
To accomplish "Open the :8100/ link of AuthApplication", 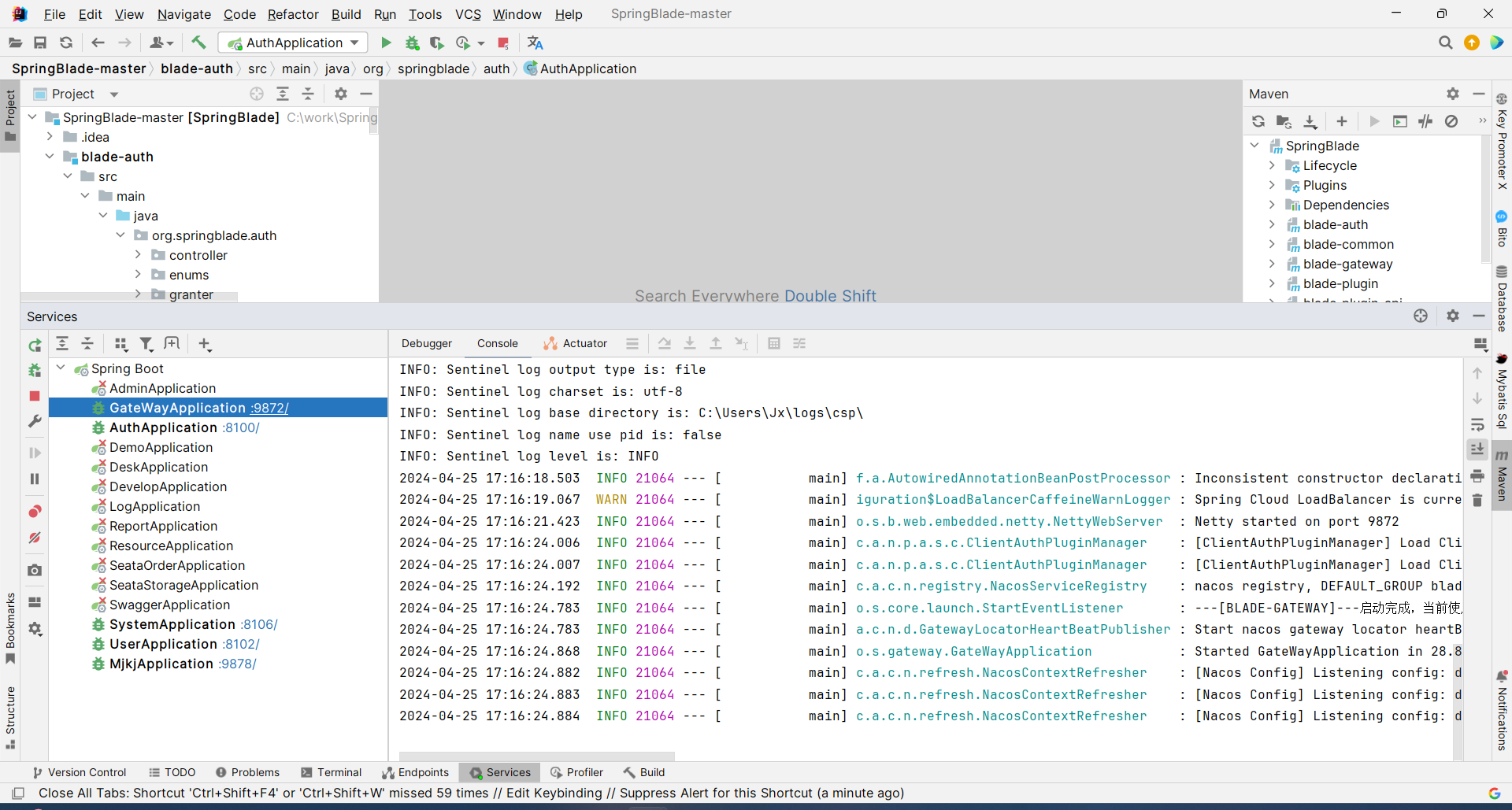I will pos(241,427).
